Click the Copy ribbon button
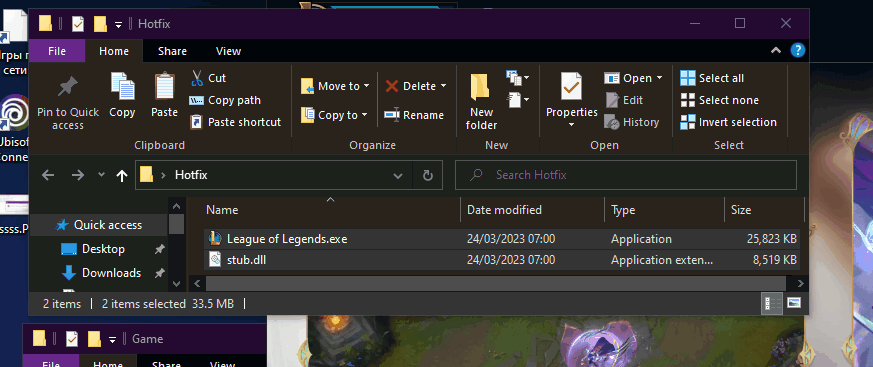The height and width of the screenshot is (367, 873). [x=122, y=95]
